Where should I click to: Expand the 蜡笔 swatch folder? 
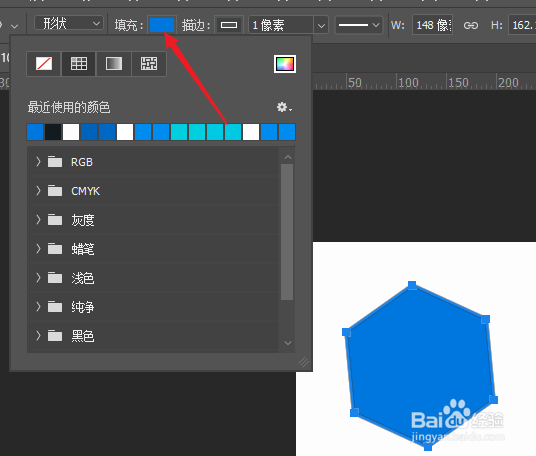pyautogui.click(x=38, y=249)
